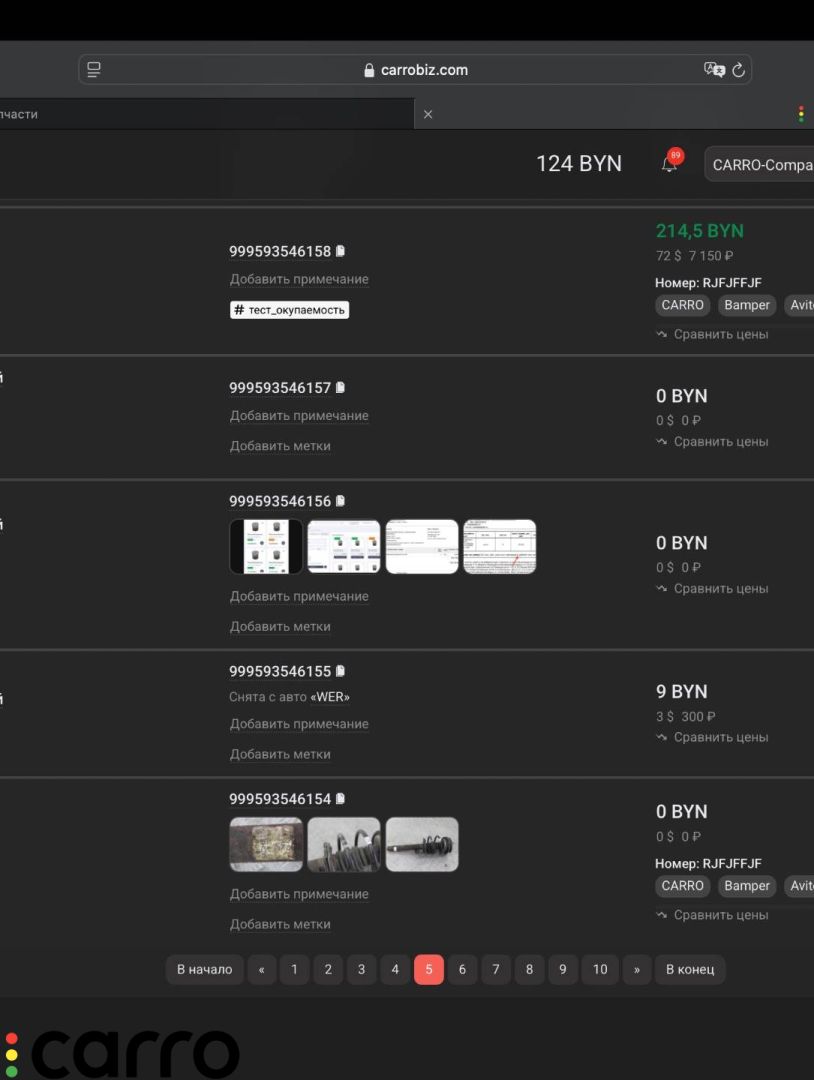The height and width of the screenshot is (1080, 814).
Task: Jump to the last page with В конец
Action: tap(690, 970)
